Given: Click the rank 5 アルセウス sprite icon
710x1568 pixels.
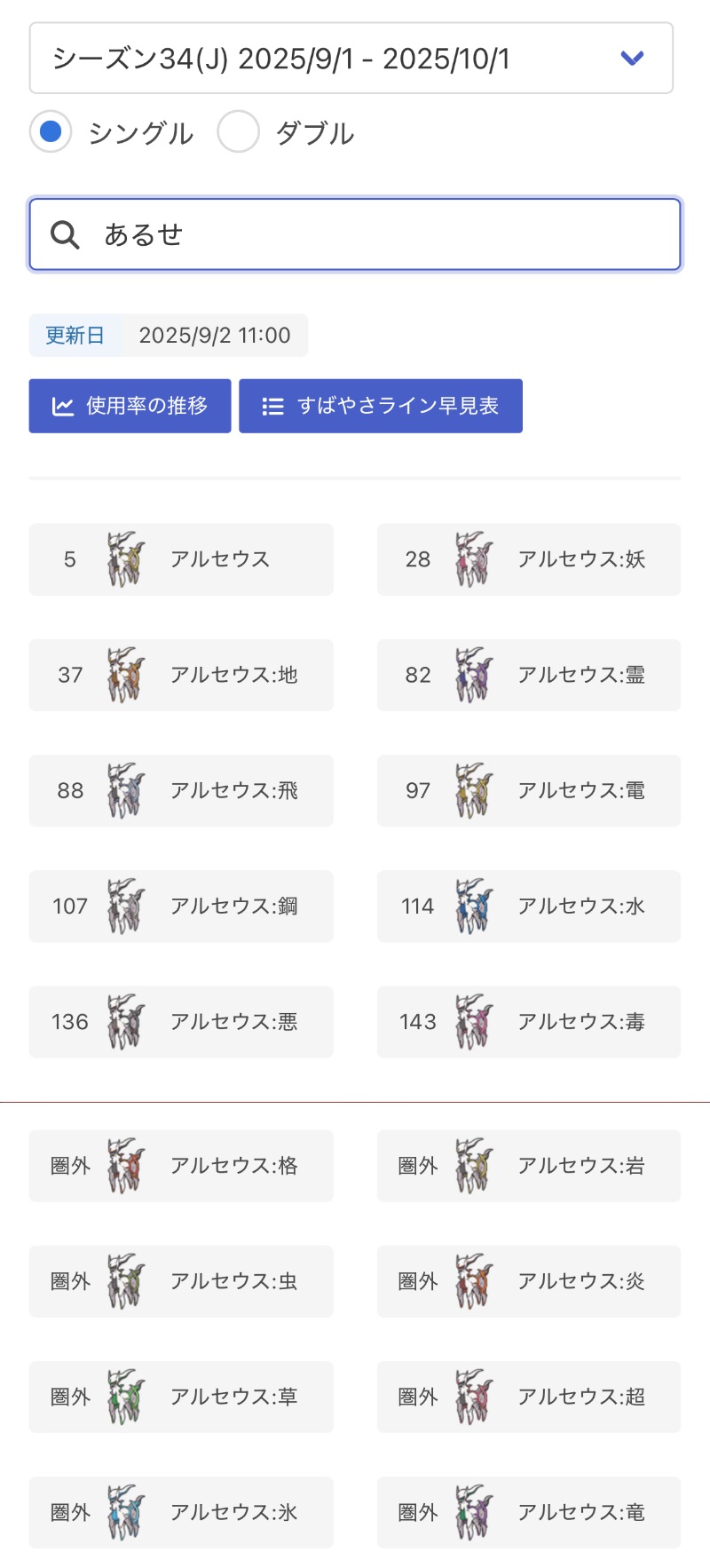Looking at the screenshot, I should pyautogui.click(x=126, y=559).
